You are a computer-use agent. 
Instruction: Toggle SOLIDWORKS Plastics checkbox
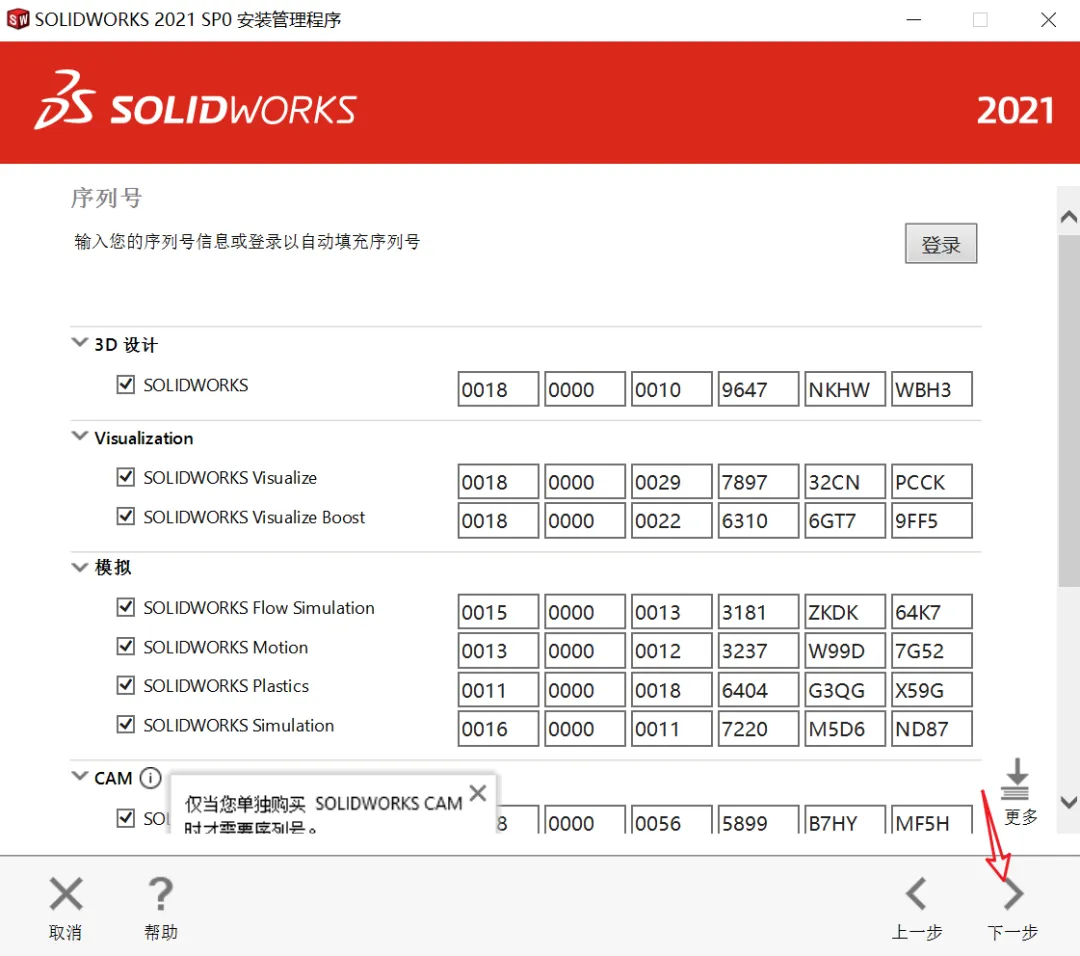(125, 685)
